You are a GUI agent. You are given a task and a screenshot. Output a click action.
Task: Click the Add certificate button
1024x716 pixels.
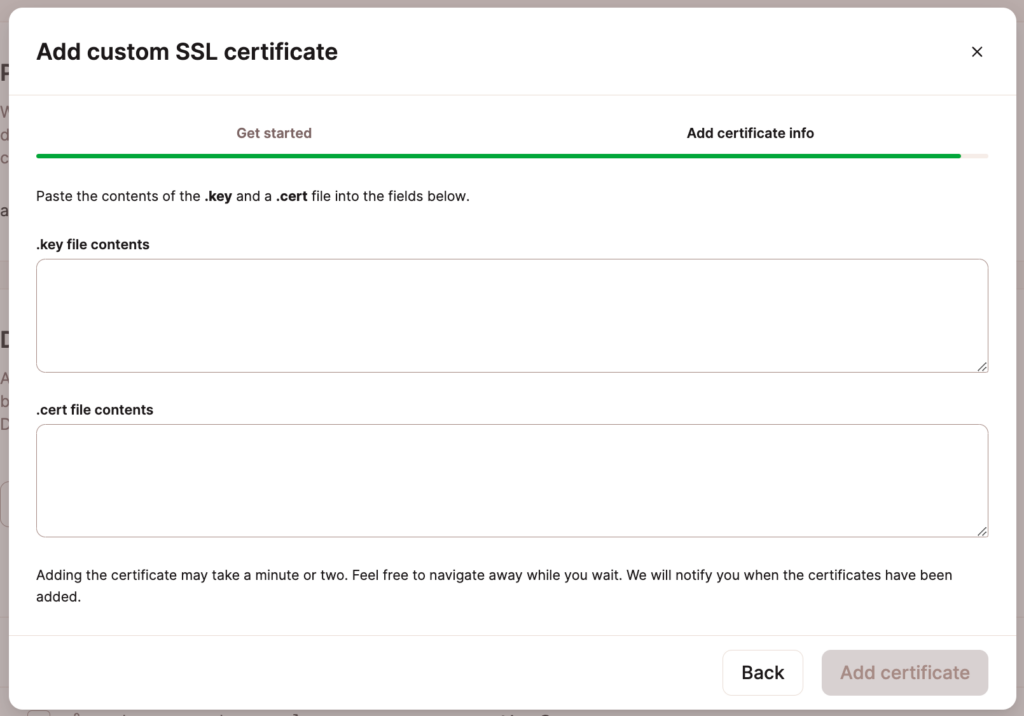pyautogui.click(x=904, y=672)
